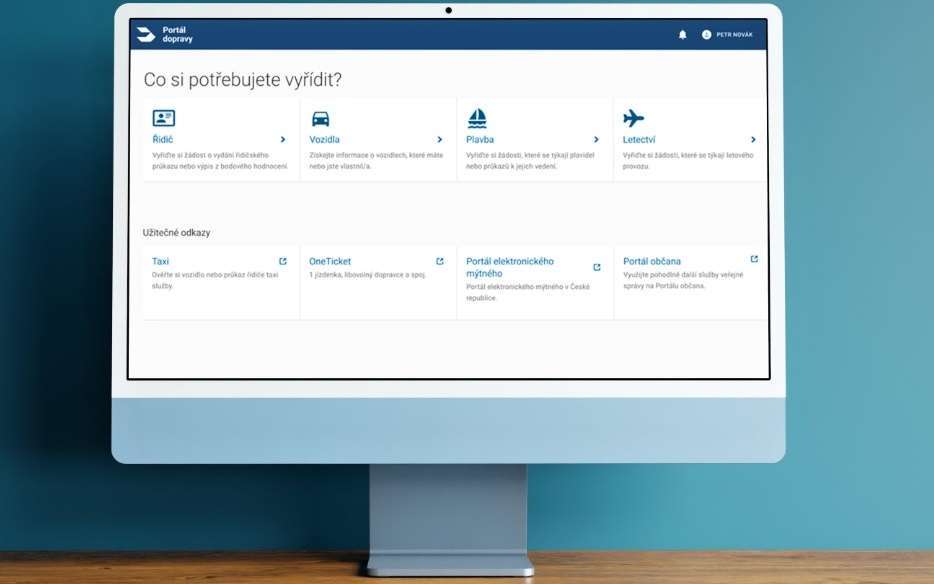Click the Portál dopravy logo icon
The width and height of the screenshot is (934, 584).
point(147,35)
